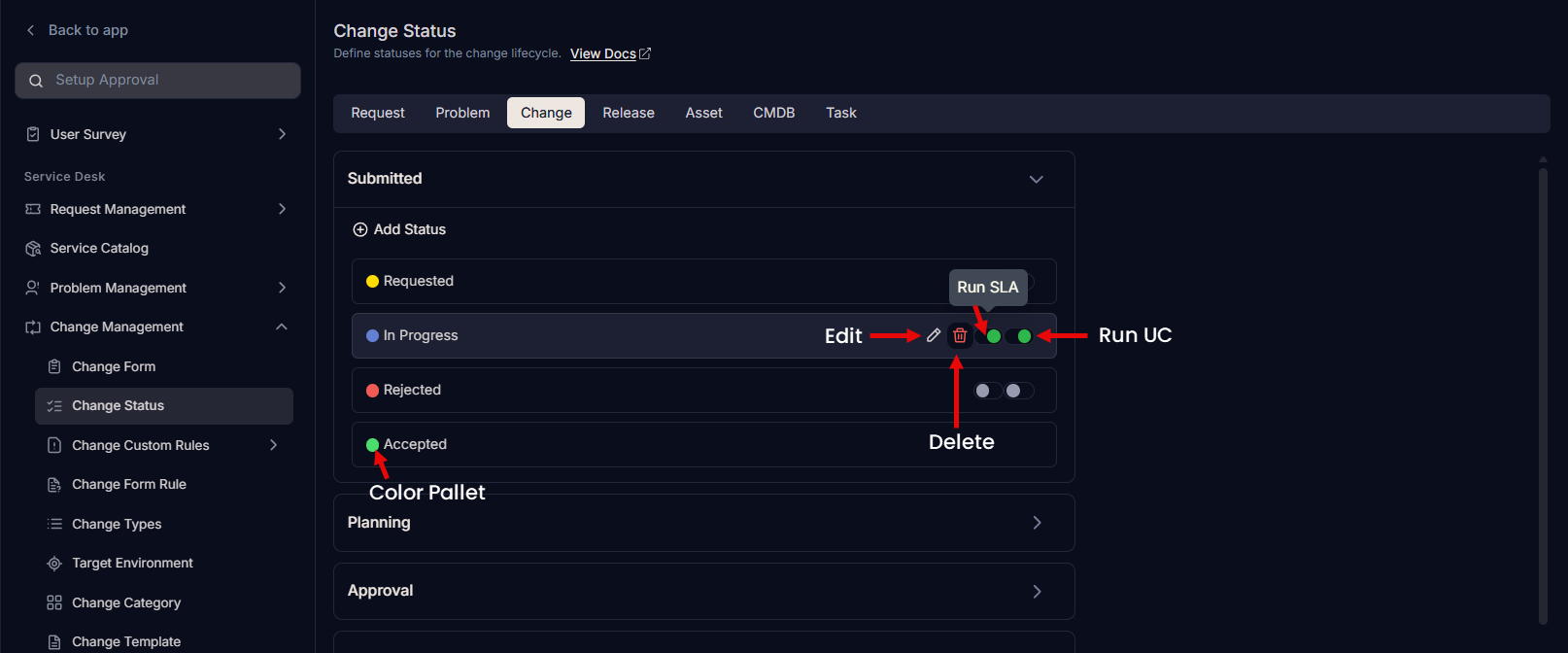Screen dimensions: 1568x653
Task: Switch to the CMDB tab
Action: pyautogui.click(x=774, y=113)
